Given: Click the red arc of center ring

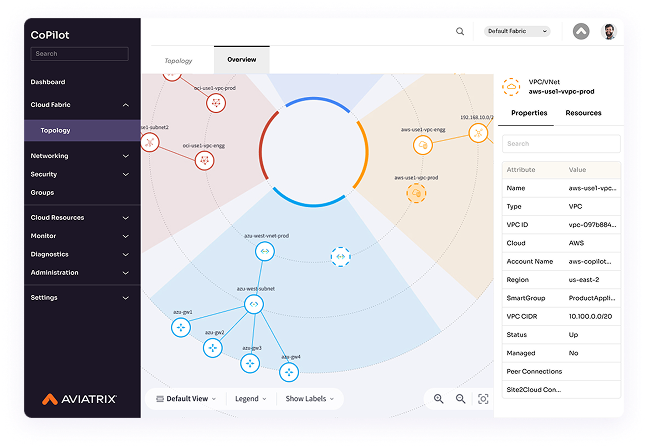Looking at the screenshot, I should (x=262, y=148).
